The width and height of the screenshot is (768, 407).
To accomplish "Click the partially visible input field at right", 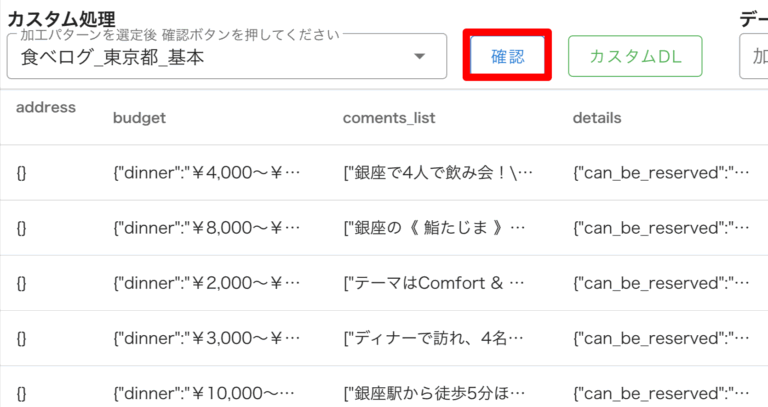I will coord(753,56).
